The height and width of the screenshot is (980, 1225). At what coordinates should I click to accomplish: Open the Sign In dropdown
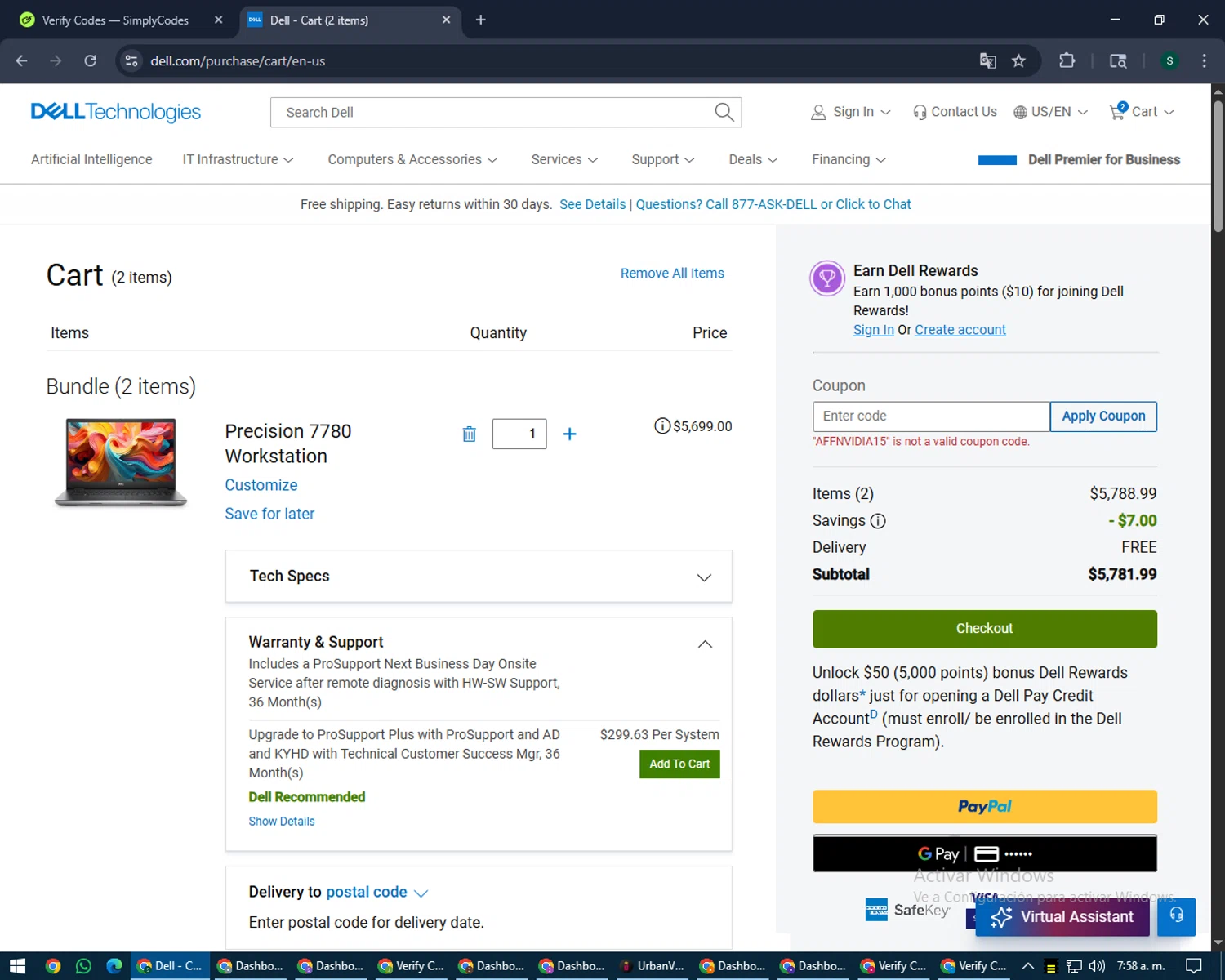click(x=850, y=112)
